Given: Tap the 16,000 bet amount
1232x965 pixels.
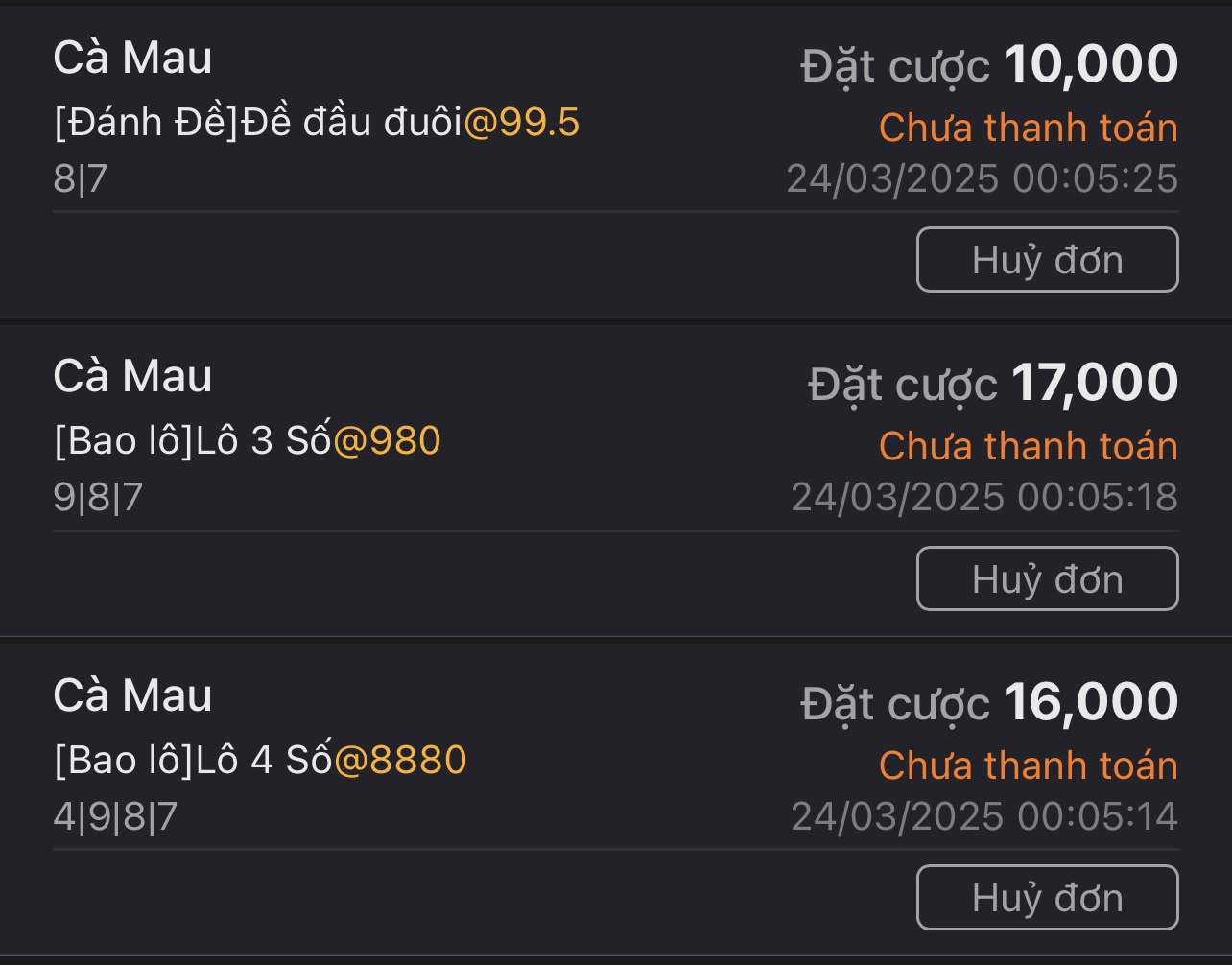Looking at the screenshot, I should 1091,702.
